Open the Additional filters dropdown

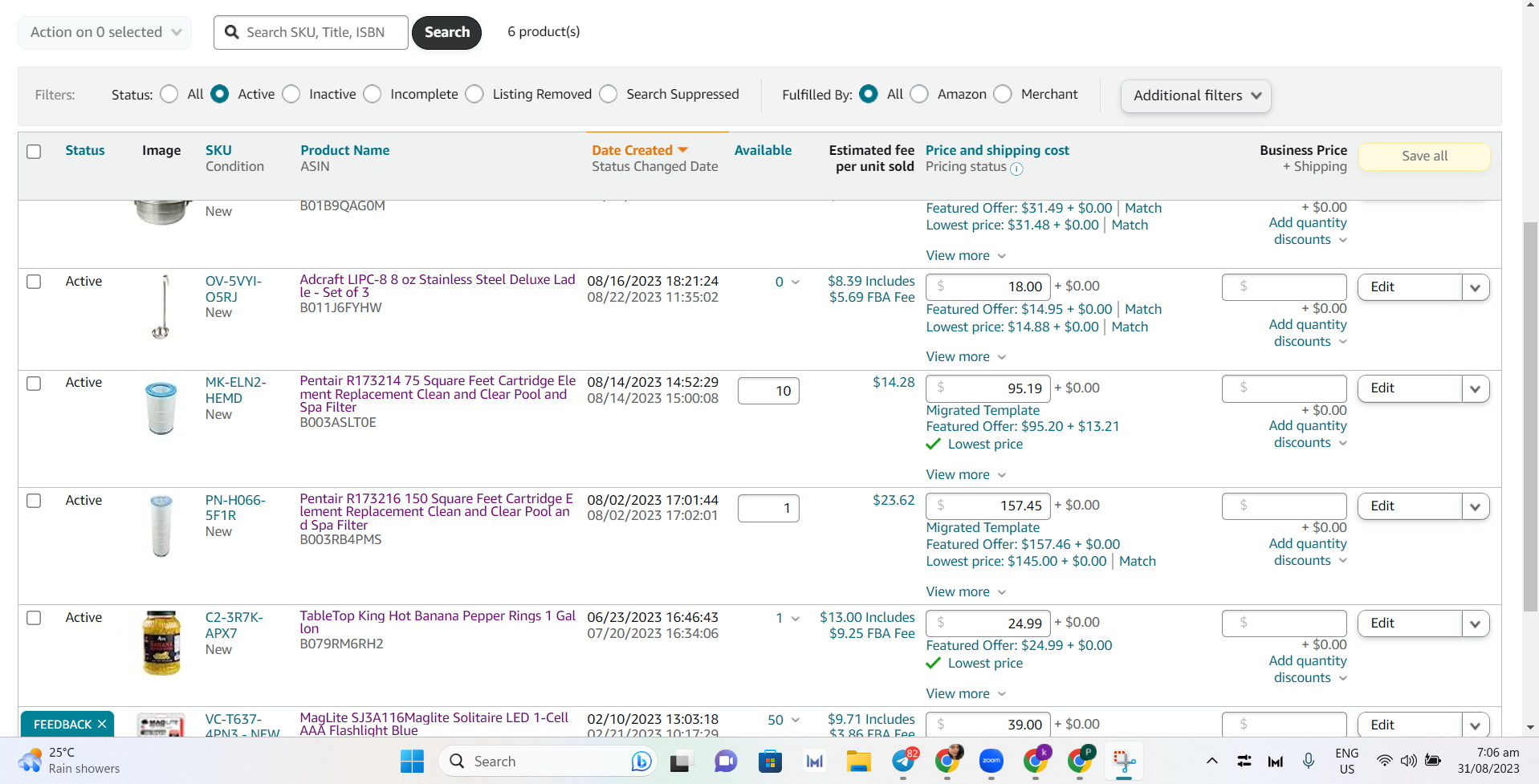coord(1195,95)
